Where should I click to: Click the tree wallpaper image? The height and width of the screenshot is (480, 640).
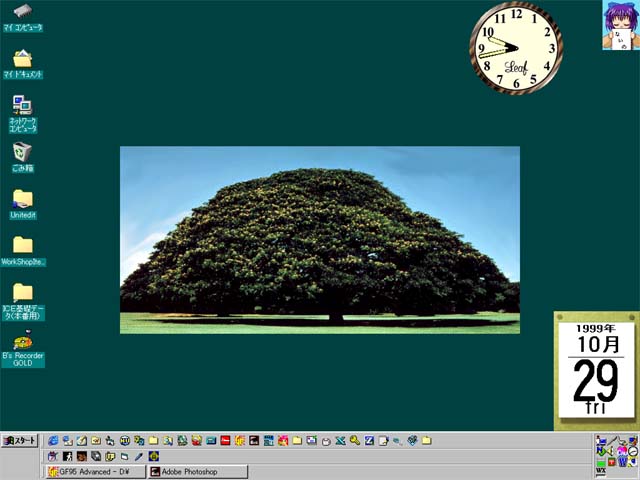click(x=320, y=240)
